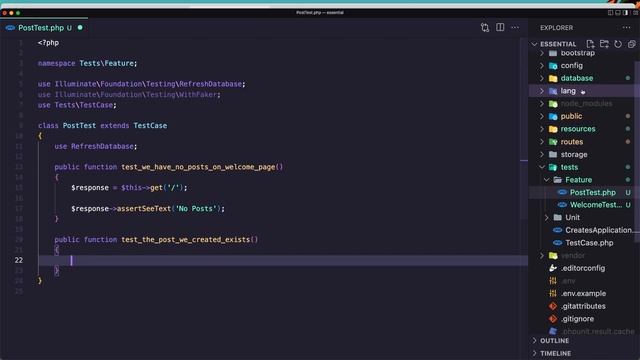Click line number 22 in gutter

[19, 260]
